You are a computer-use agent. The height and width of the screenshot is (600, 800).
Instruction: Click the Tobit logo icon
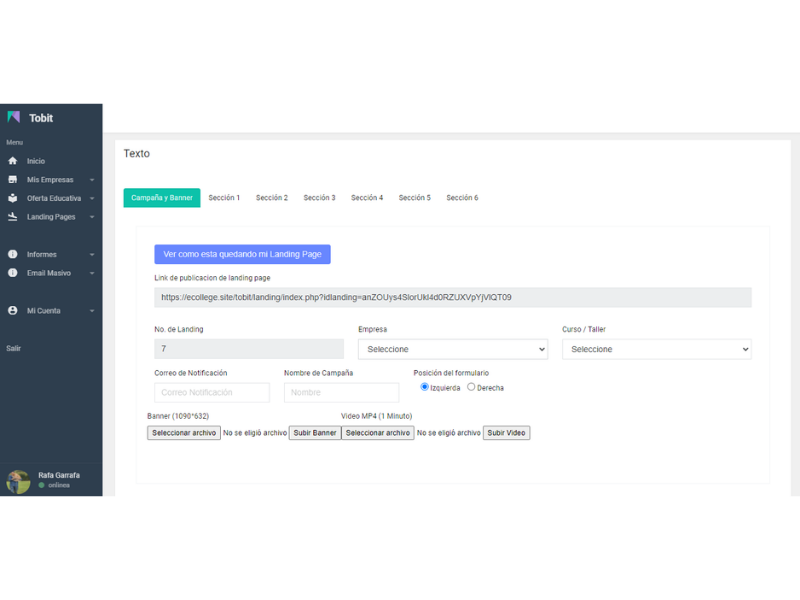(14, 118)
